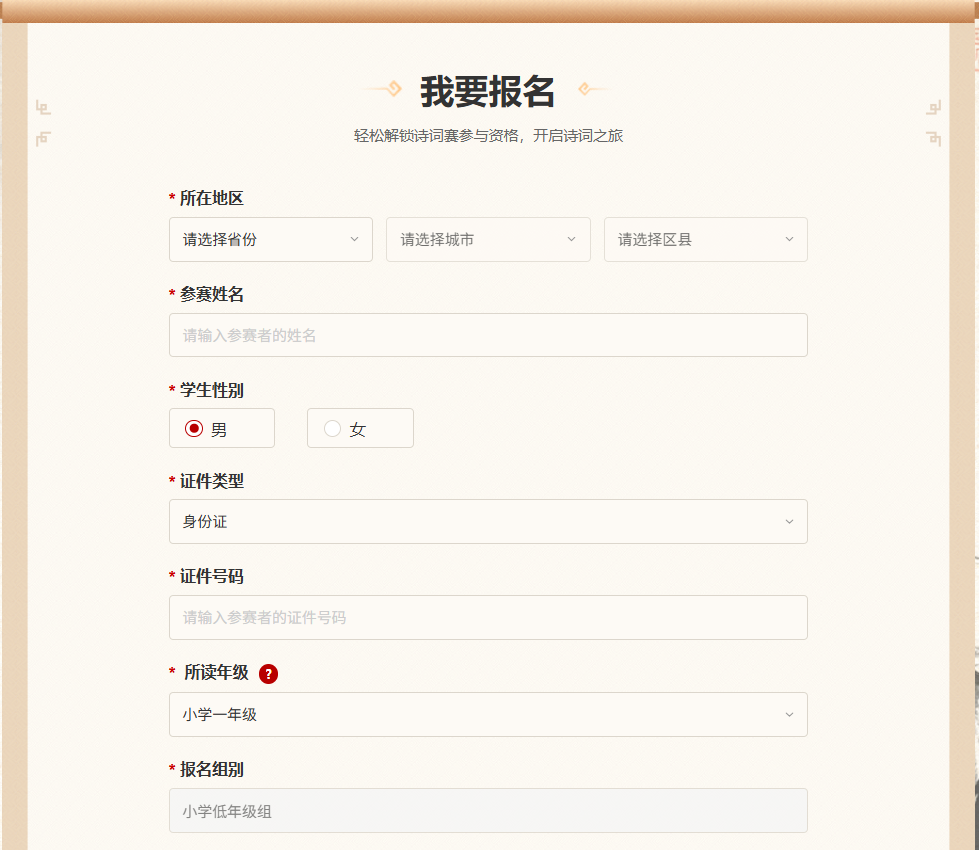Click the red question mark help icon beside 所读年级
This screenshot has width=979, height=850.
point(267,674)
